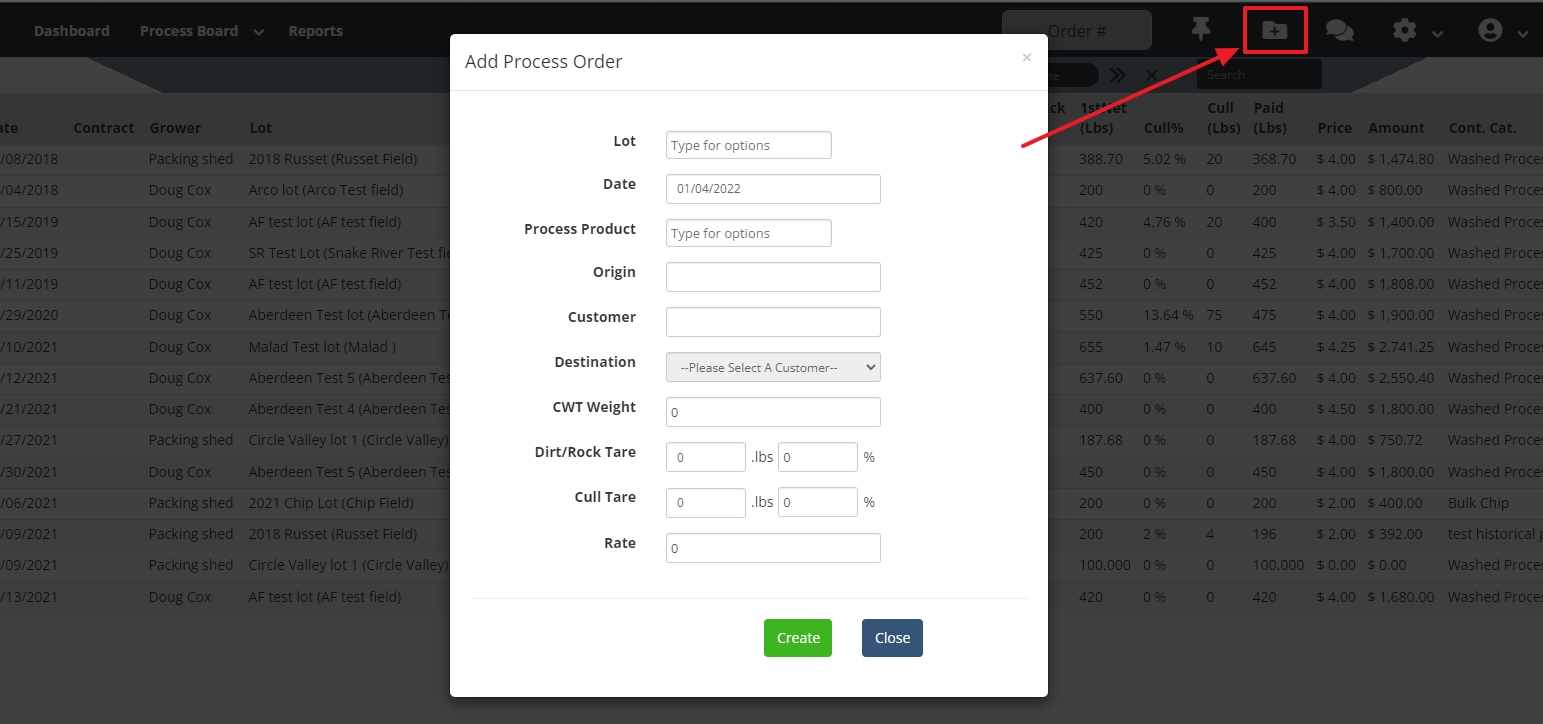Close the Add Process Order dialog via X
The image size is (1543, 724).
coord(1026,58)
